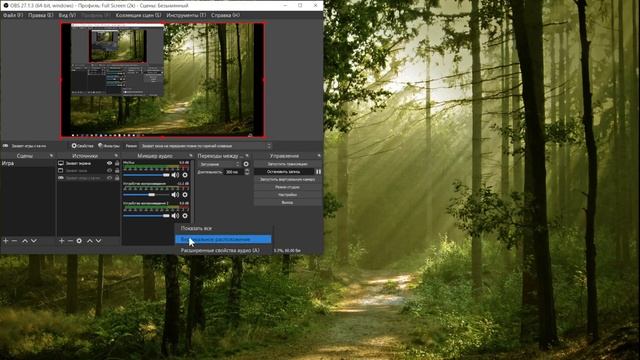Click the OBS logo in the title bar
Viewport: 640px width, 360px height.
5,5
